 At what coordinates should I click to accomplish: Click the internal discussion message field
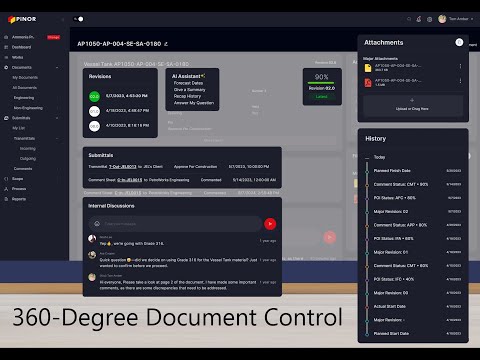175,224
